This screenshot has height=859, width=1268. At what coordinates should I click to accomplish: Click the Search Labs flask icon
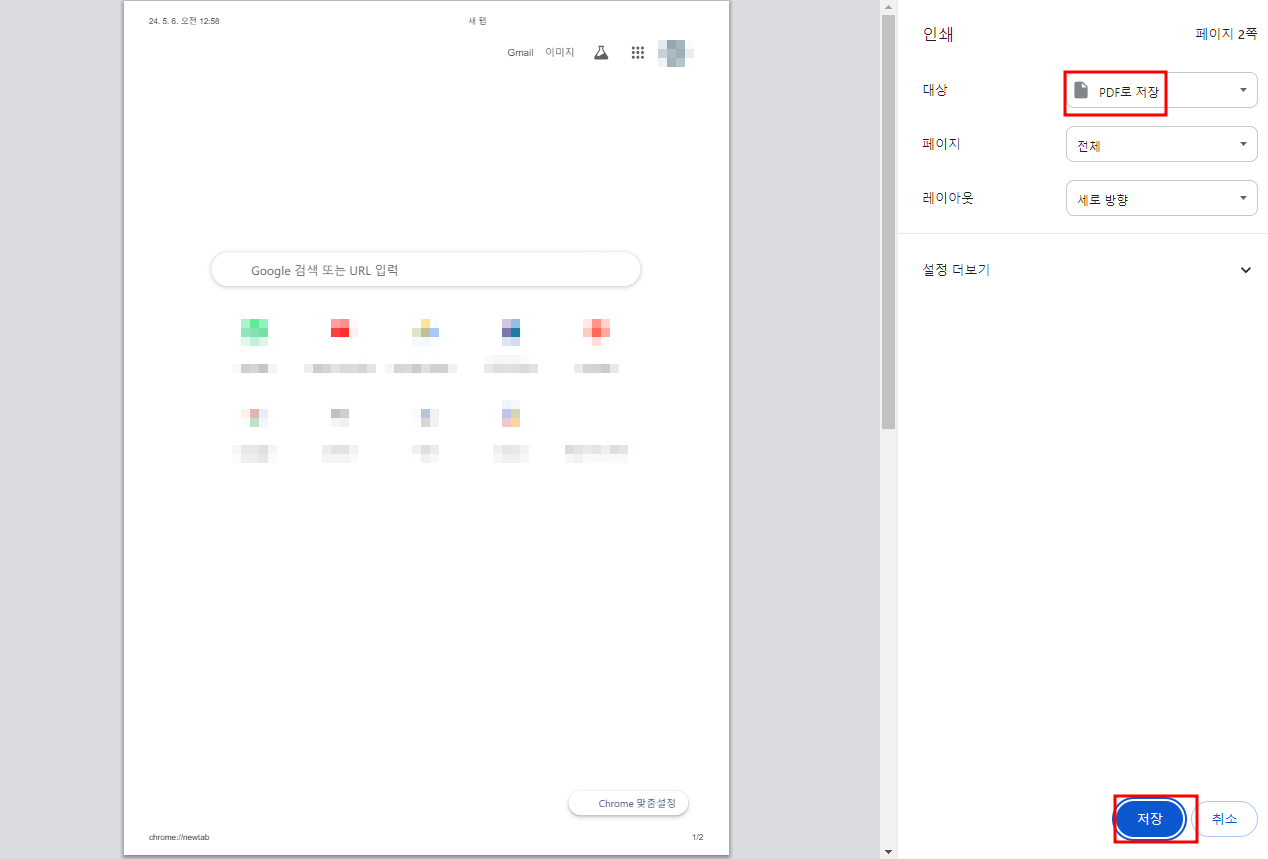[601, 52]
